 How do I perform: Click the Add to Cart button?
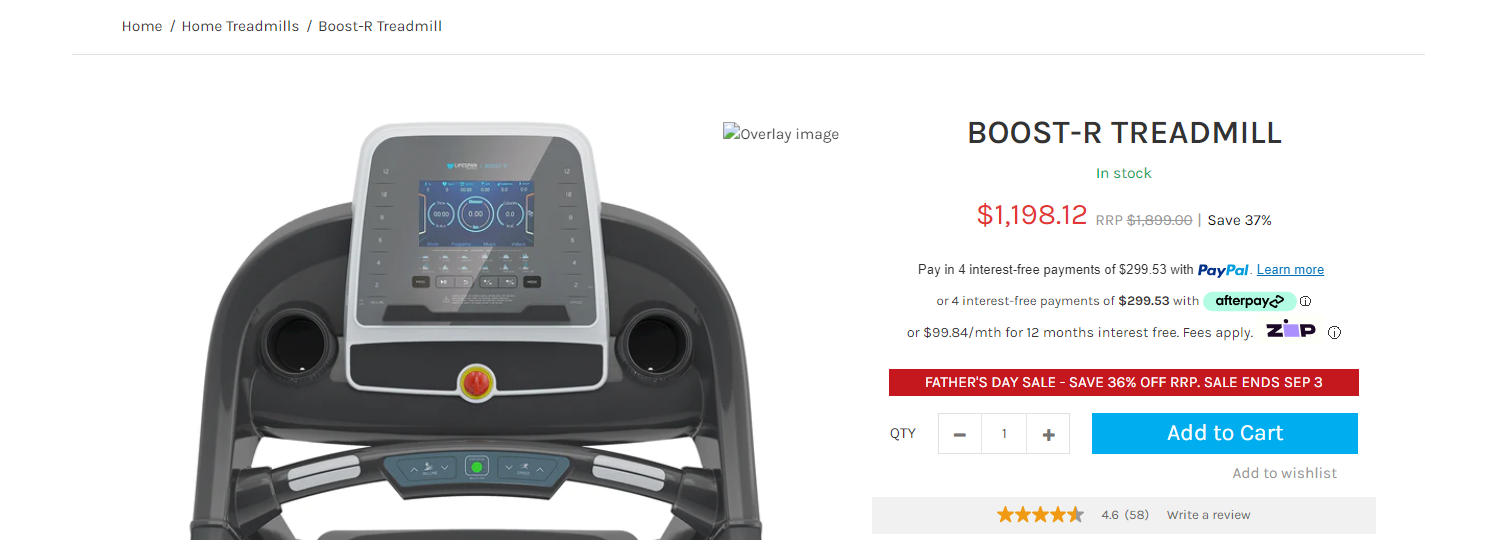point(1225,433)
